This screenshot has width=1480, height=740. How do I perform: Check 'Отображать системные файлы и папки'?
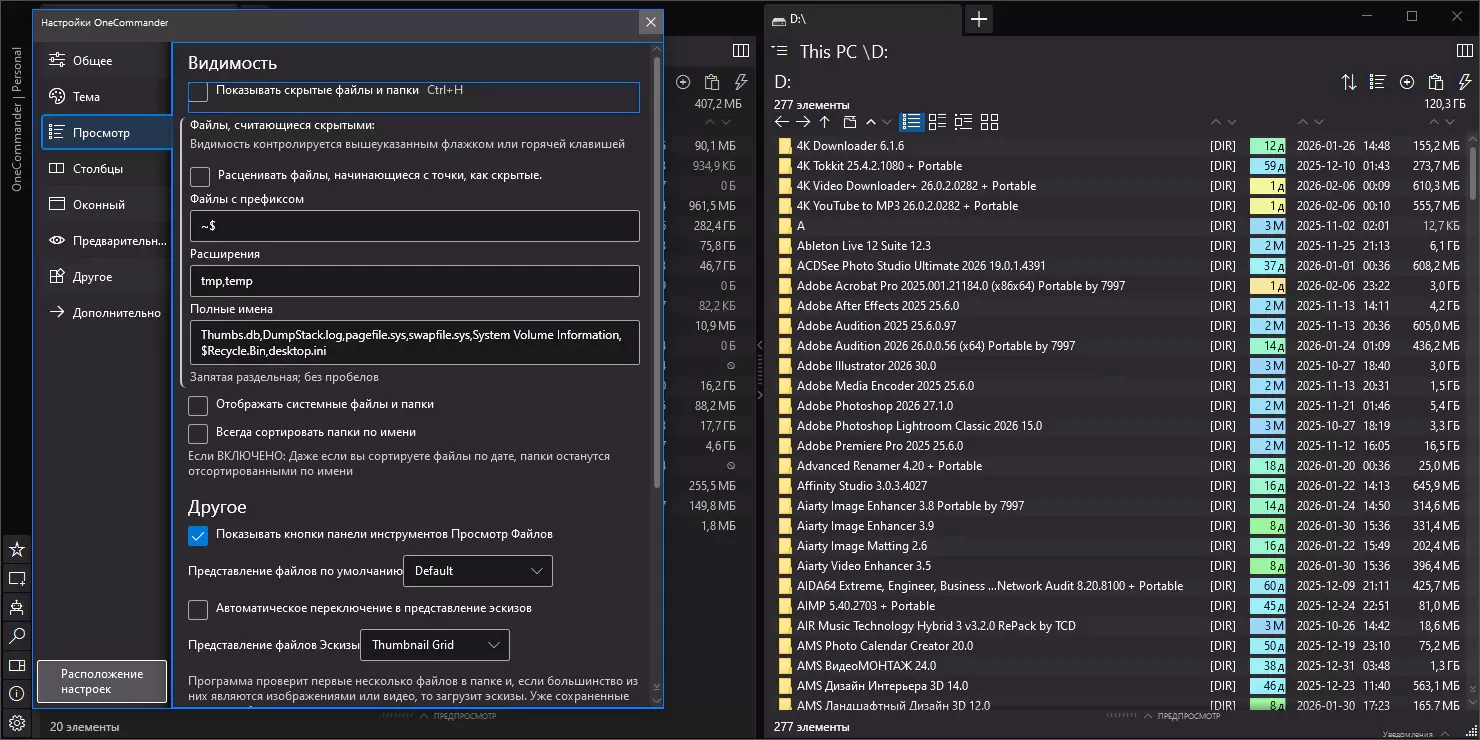(199, 405)
